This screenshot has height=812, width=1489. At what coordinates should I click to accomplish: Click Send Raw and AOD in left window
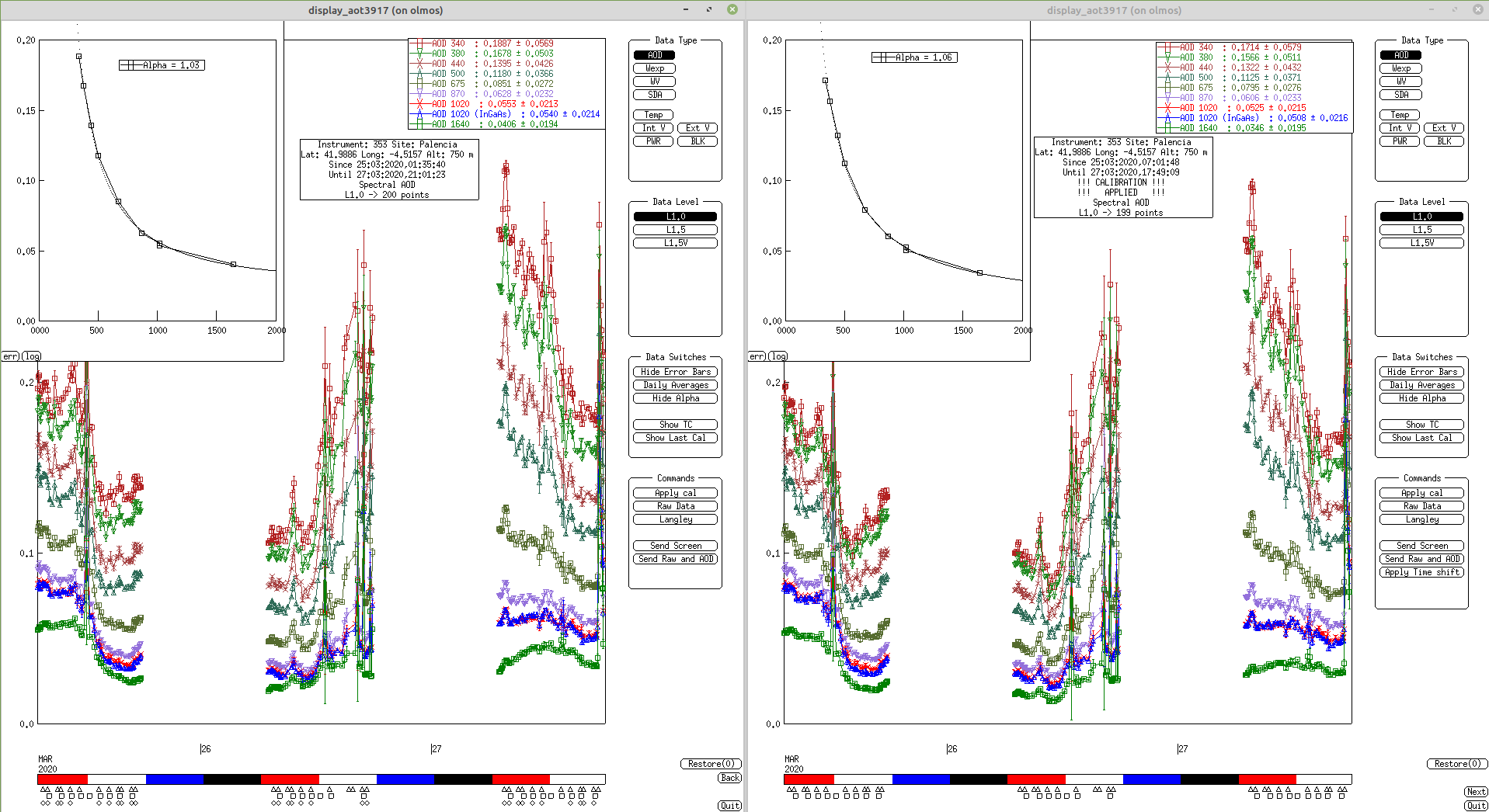(675, 559)
